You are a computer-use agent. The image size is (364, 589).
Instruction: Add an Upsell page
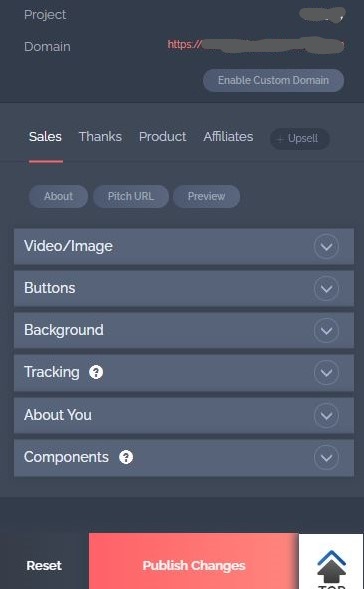(300, 139)
